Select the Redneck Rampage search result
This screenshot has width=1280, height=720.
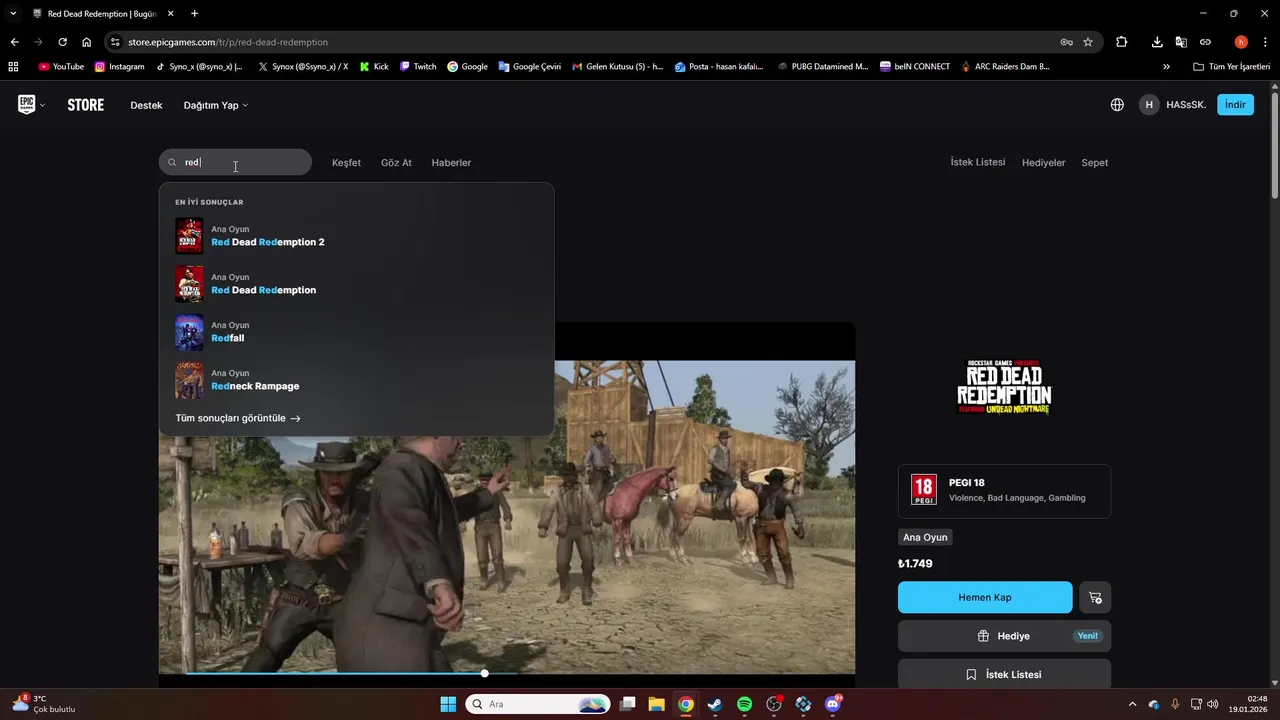click(x=356, y=380)
